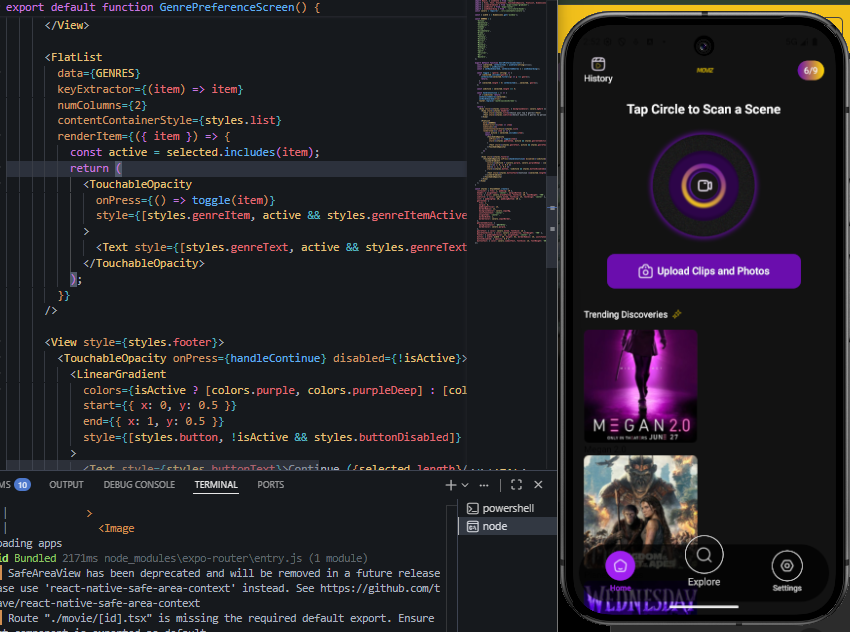Select powershell from the terminal list
Image resolution: width=850 pixels, height=632 pixels.
click(501, 507)
